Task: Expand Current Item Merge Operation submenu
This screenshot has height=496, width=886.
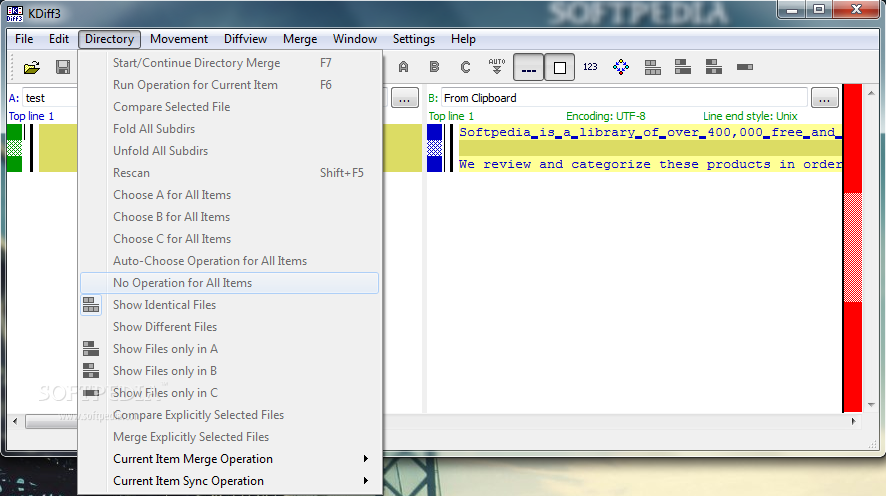Action: pos(229,459)
